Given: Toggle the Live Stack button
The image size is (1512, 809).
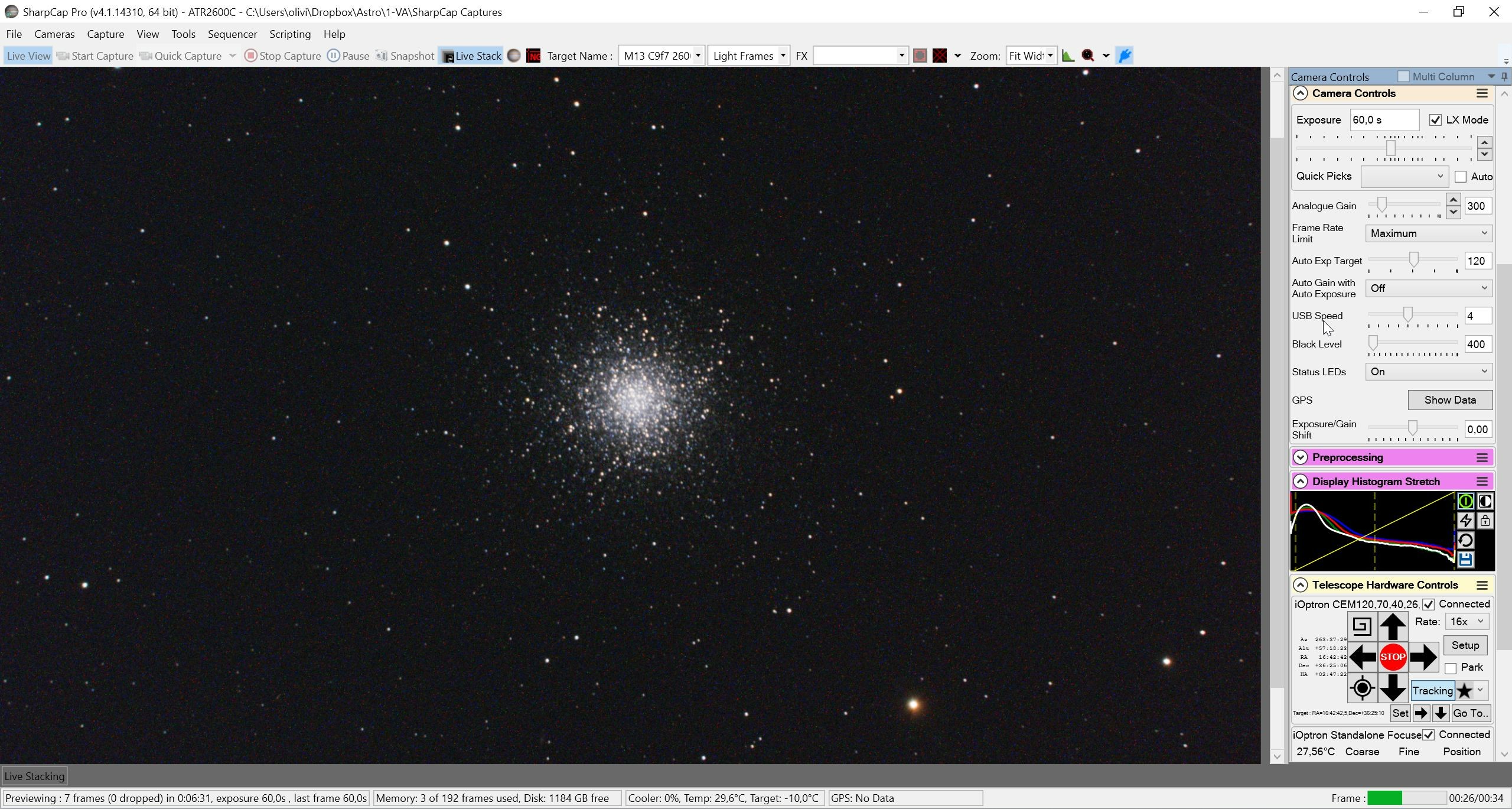Looking at the screenshot, I should click(471, 56).
